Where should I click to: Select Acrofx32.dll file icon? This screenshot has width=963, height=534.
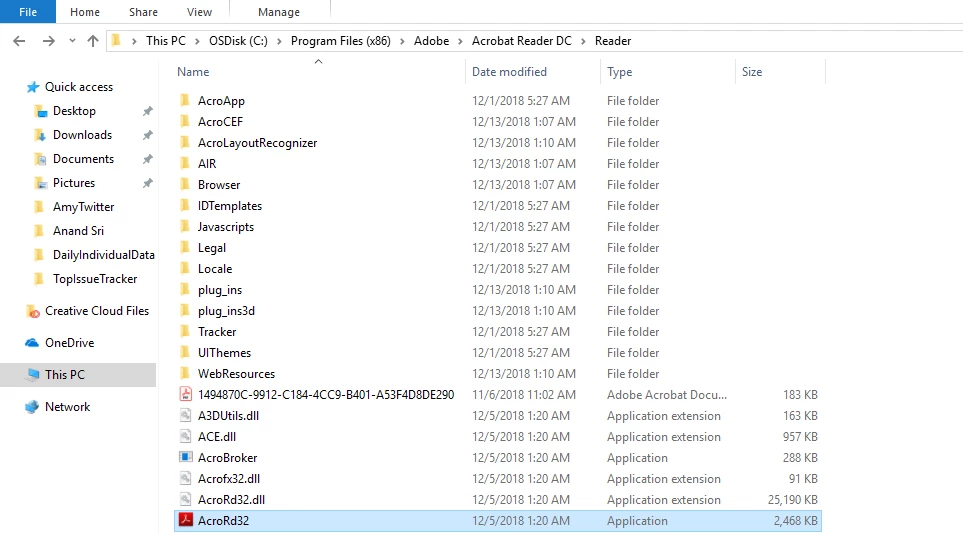pos(185,478)
